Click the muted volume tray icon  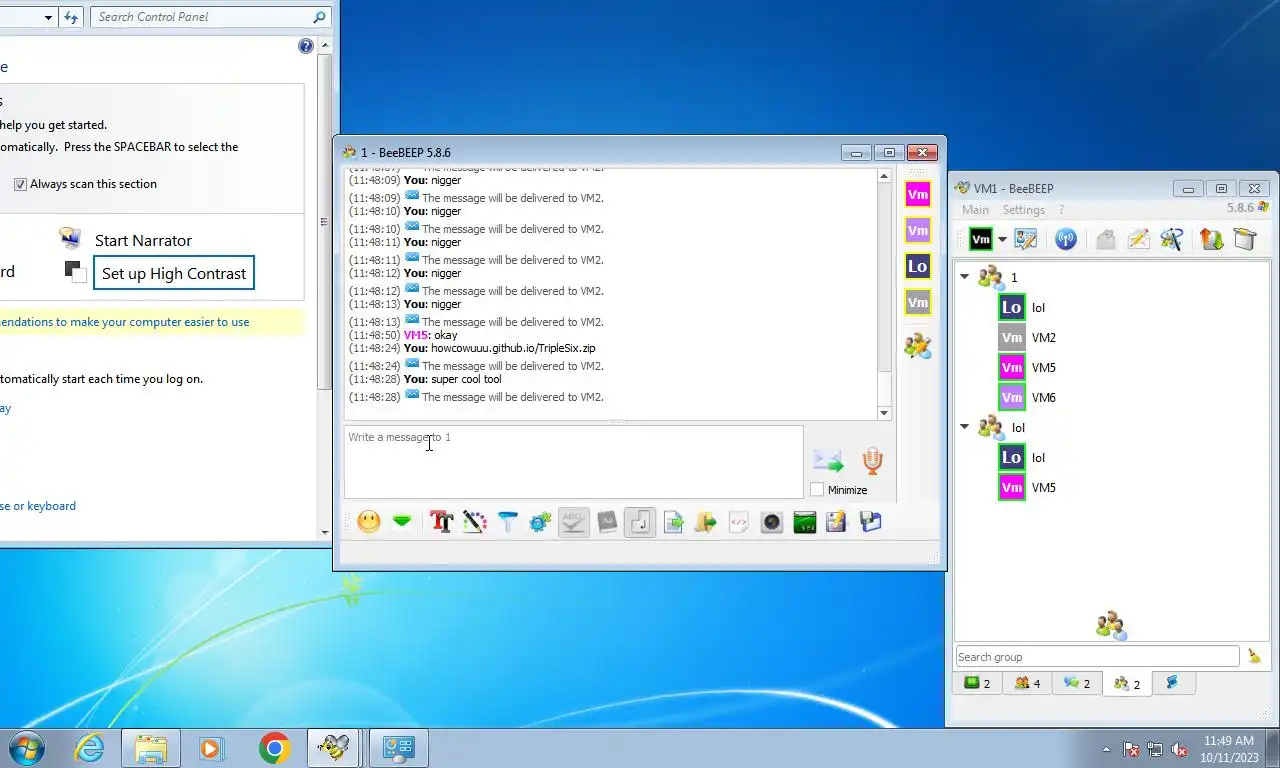pyautogui.click(x=1179, y=749)
